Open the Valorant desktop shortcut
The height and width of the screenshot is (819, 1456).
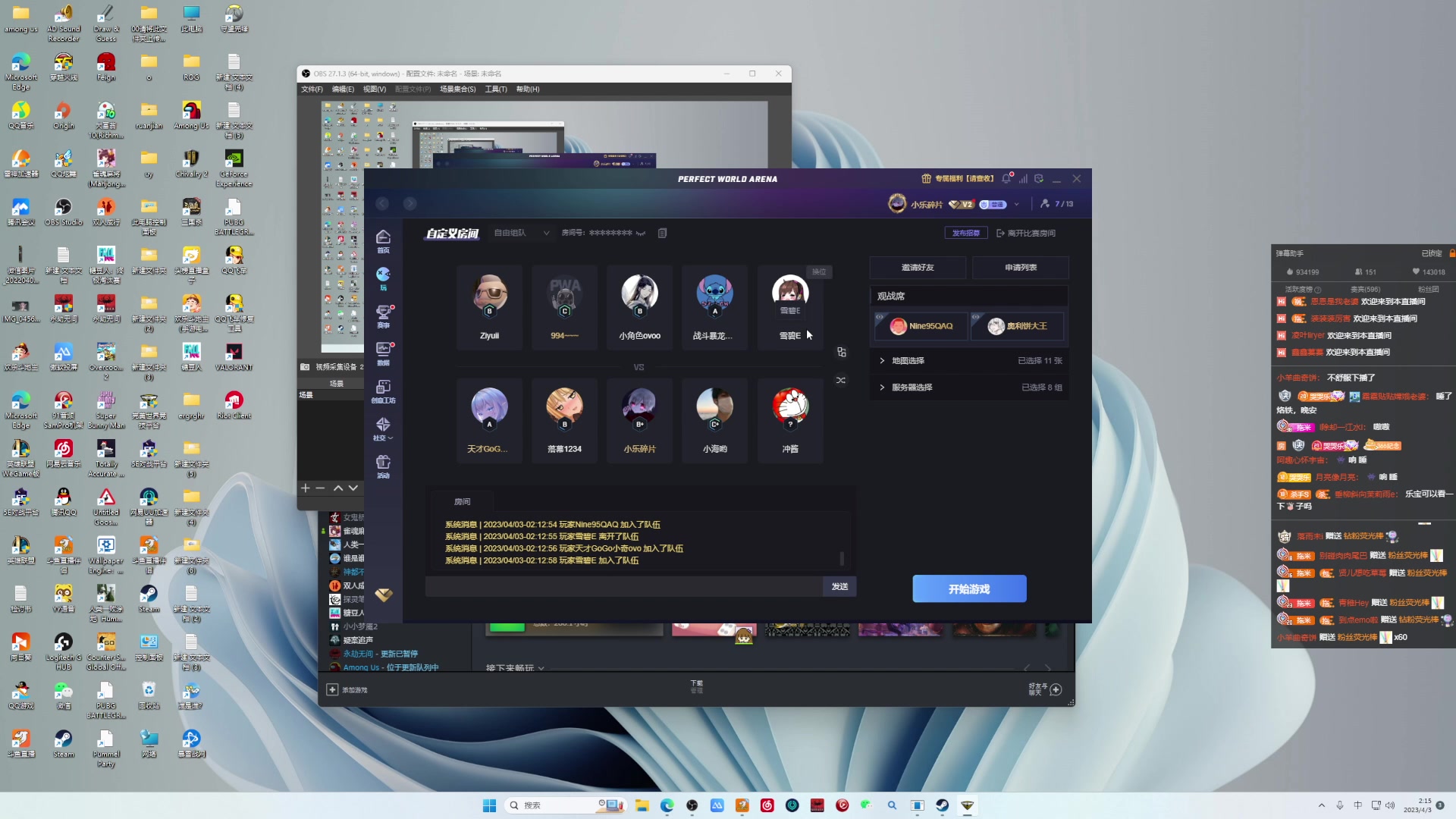tap(234, 356)
